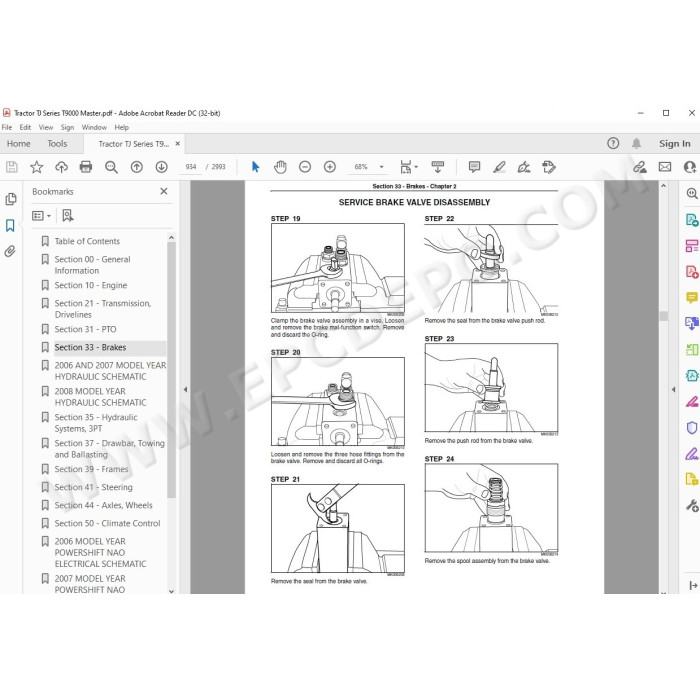Open the File menu
Viewport: 700px width, 700px height.
pos(7,127)
